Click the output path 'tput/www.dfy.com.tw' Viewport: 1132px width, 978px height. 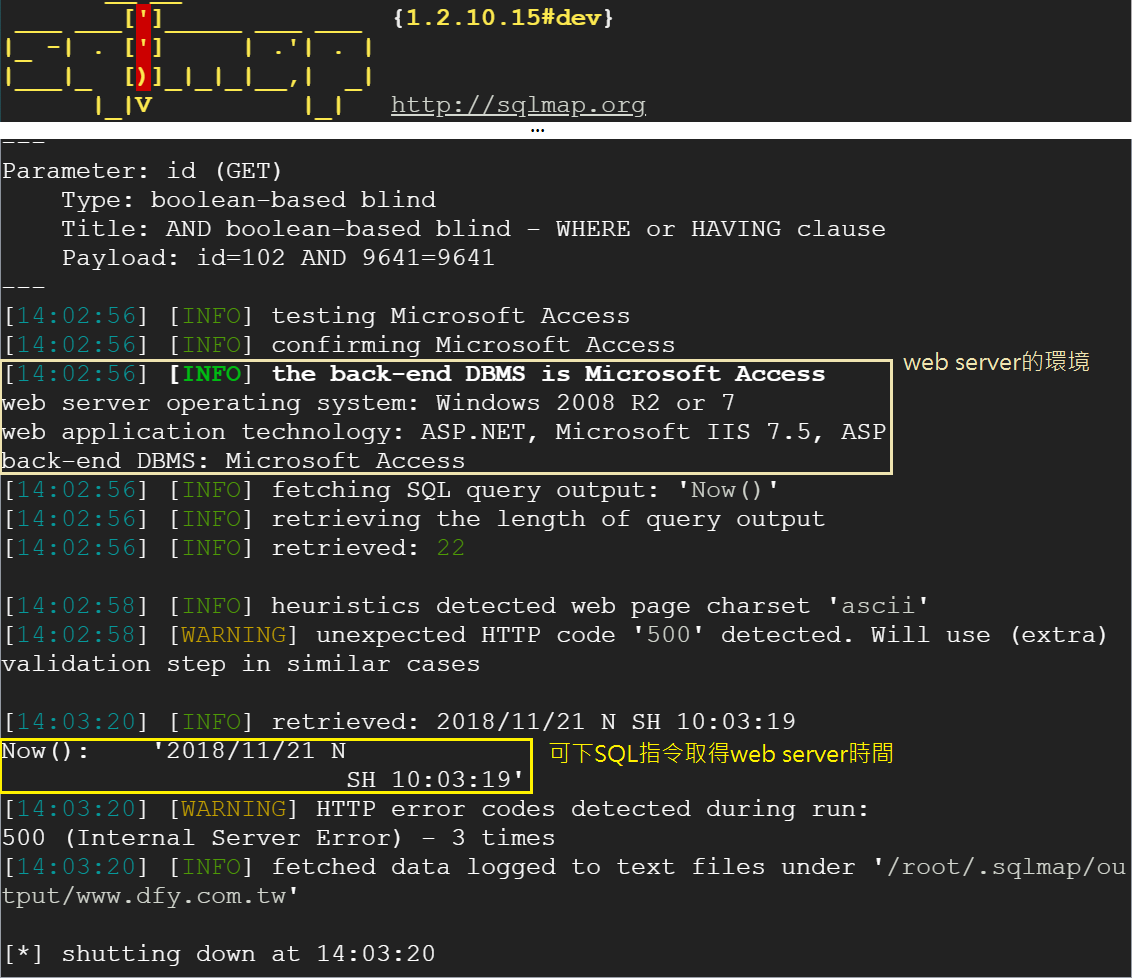click(x=150, y=896)
